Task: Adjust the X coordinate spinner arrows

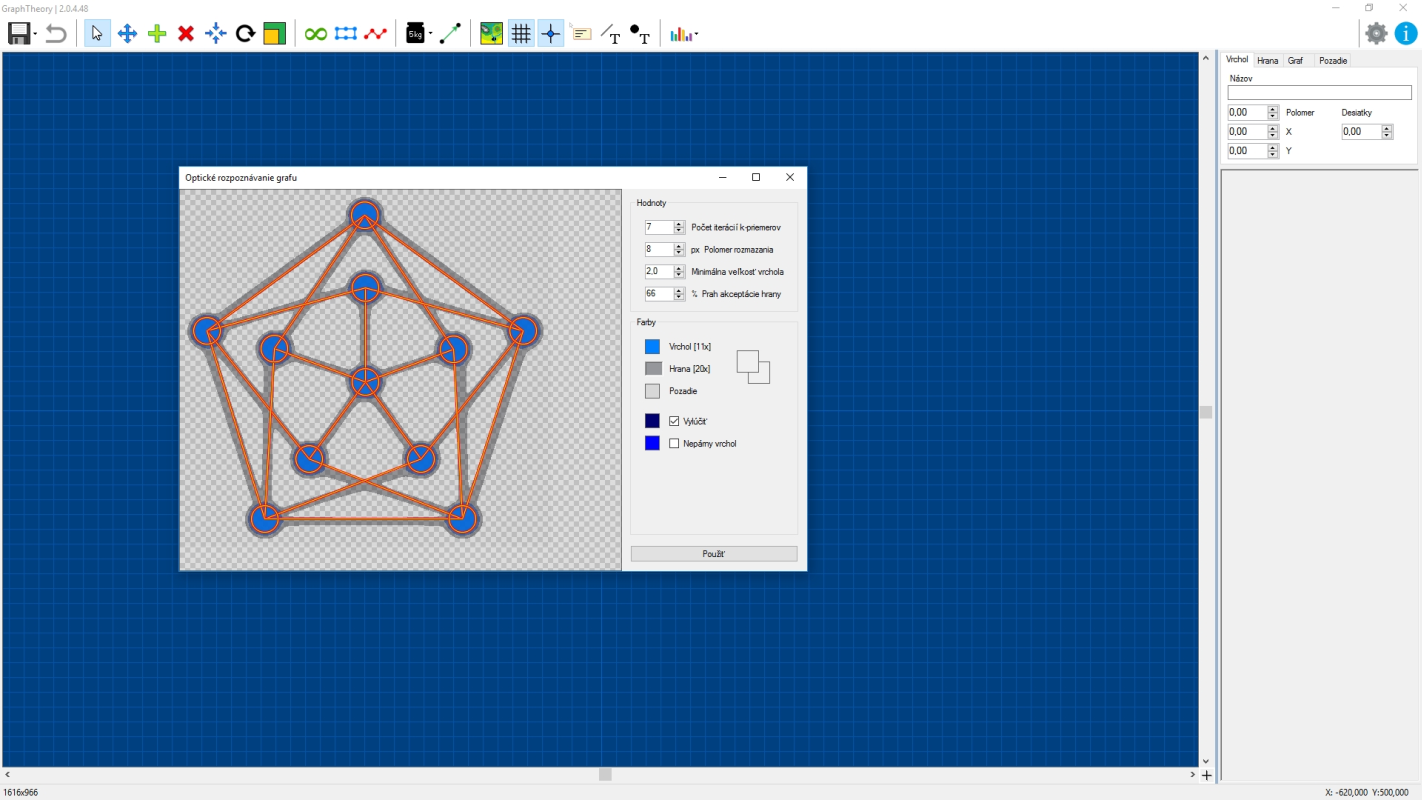Action: coord(1273,132)
